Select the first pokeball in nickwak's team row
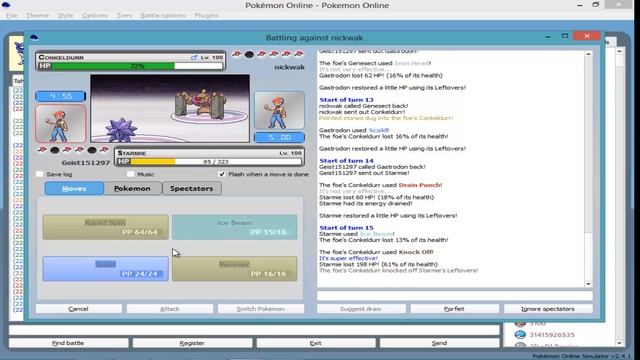 (237, 54)
